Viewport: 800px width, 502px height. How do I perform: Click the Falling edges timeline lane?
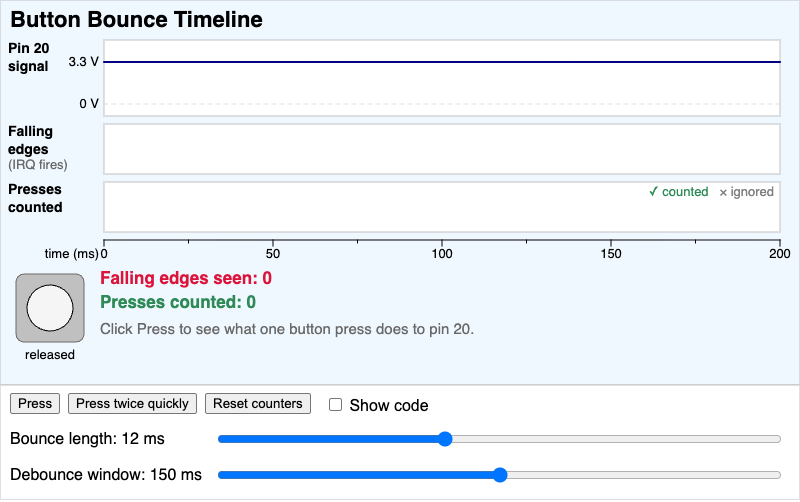[x=442, y=149]
